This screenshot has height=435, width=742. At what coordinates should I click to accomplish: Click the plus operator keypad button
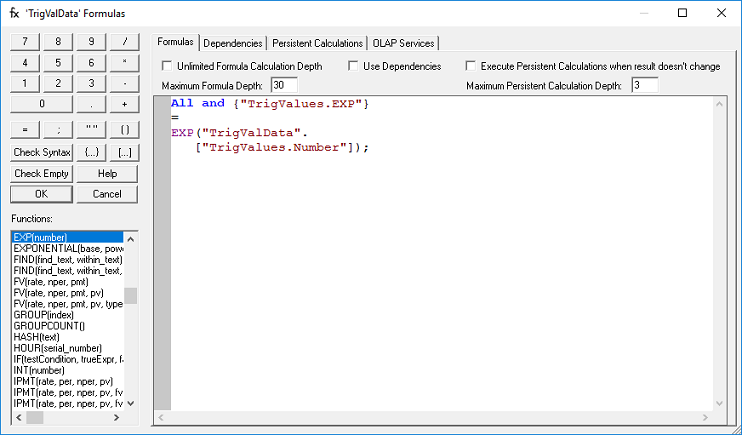[123, 104]
